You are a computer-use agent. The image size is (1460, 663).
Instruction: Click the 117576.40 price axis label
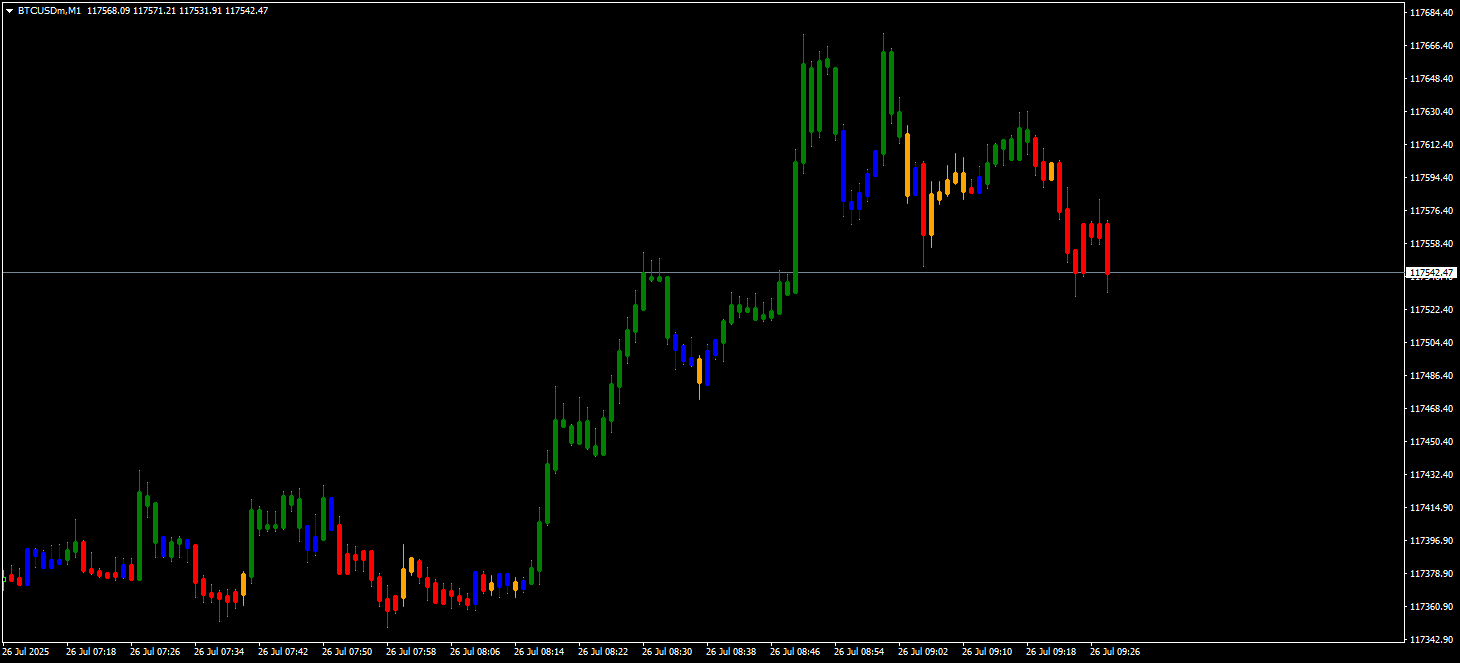(1431, 211)
